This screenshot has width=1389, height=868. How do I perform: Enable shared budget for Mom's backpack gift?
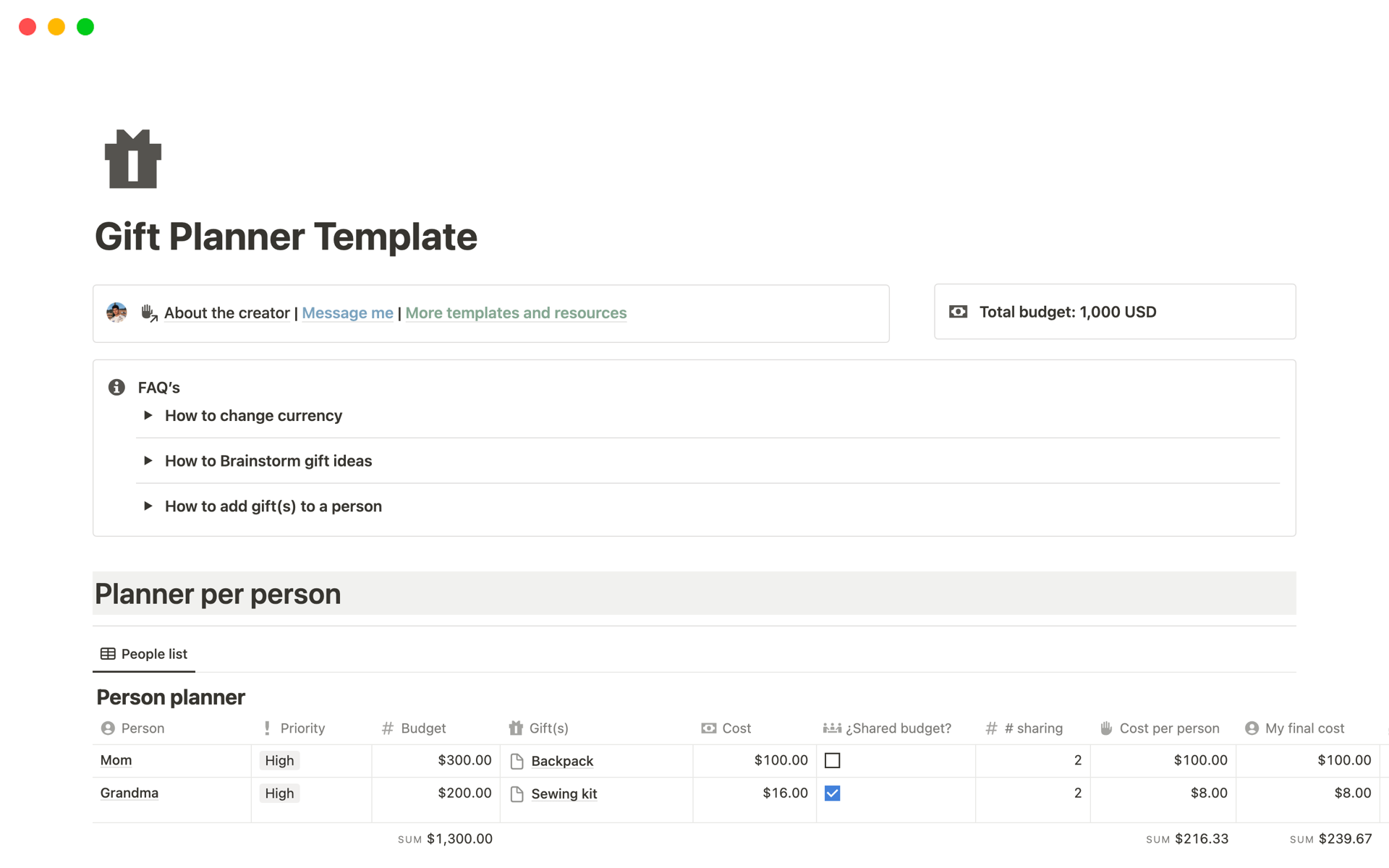(x=833, y=760)
